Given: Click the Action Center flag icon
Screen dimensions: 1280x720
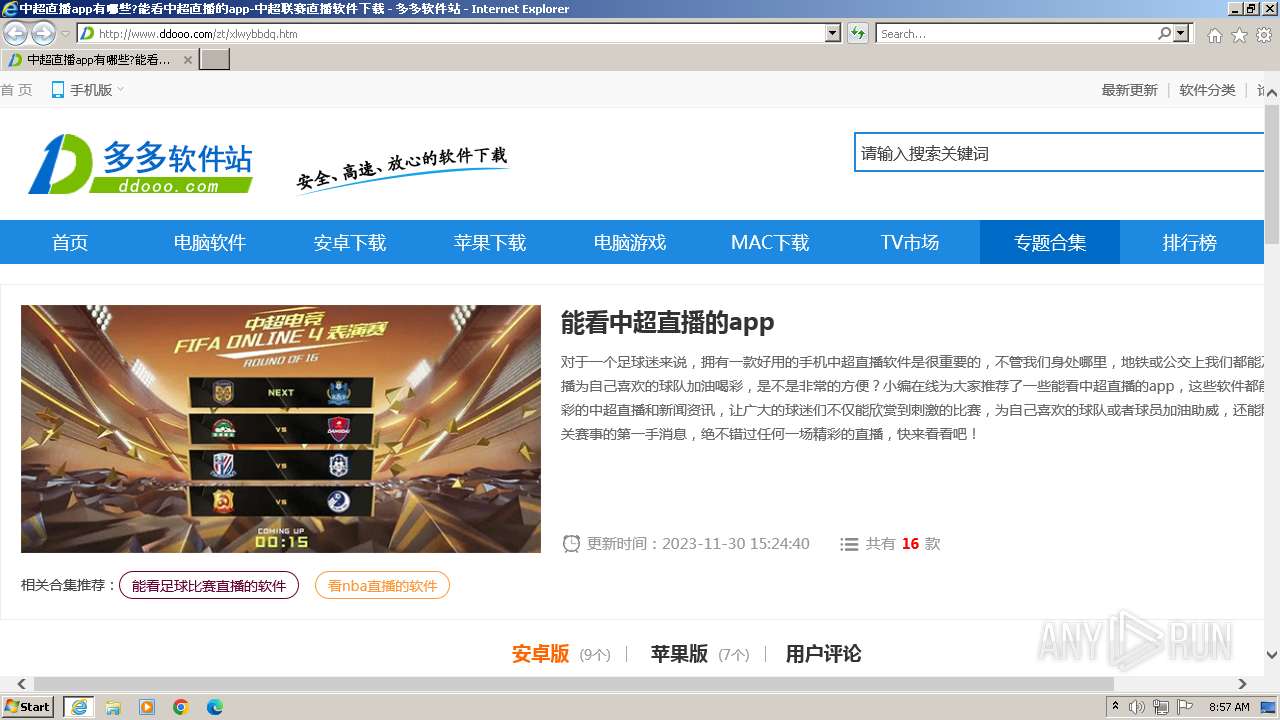Looking at the screenshot, I should [1185, 707].
